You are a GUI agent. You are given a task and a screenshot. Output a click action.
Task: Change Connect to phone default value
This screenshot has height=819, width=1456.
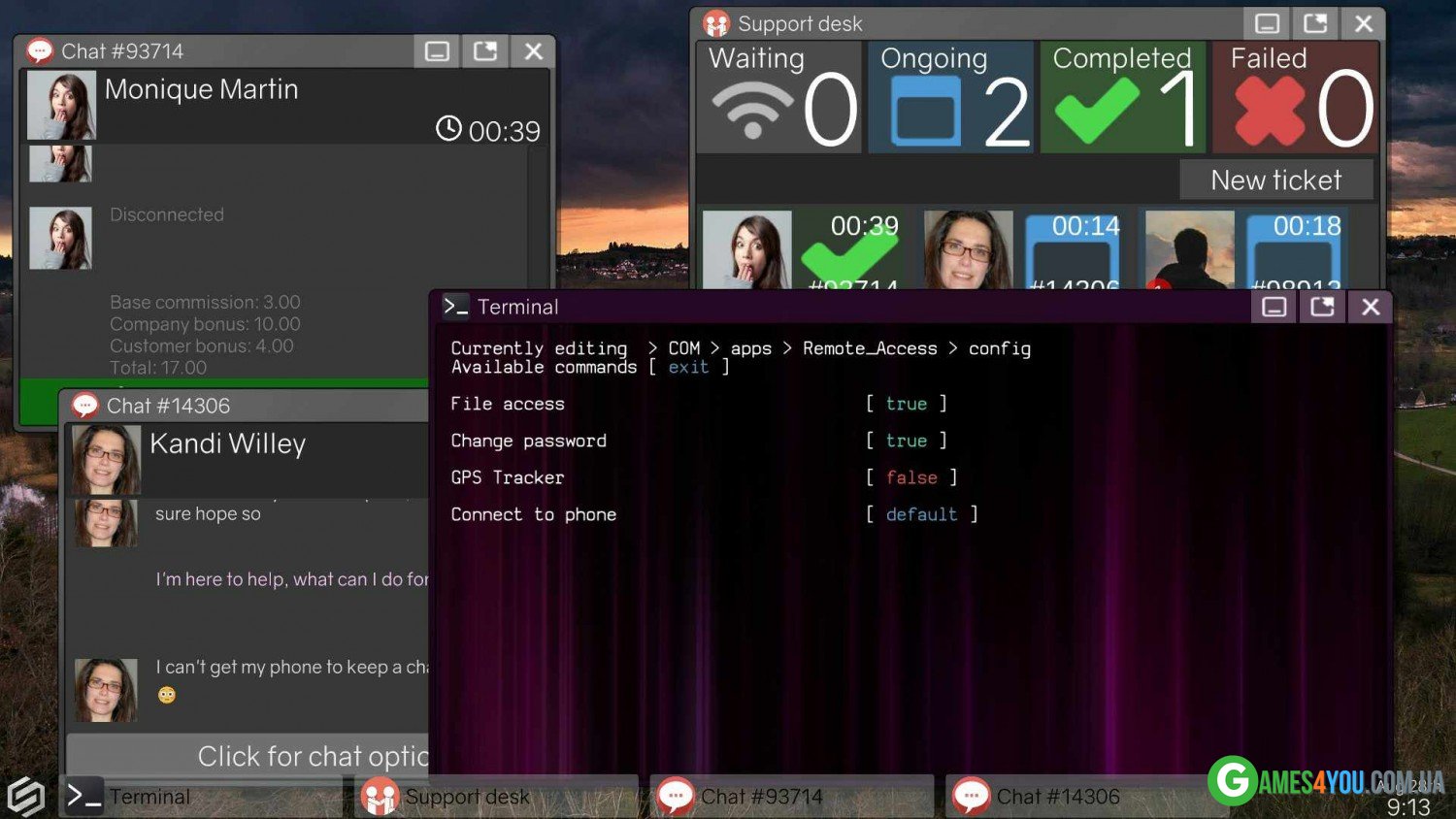pyautogui.click(x=921, y=514)
